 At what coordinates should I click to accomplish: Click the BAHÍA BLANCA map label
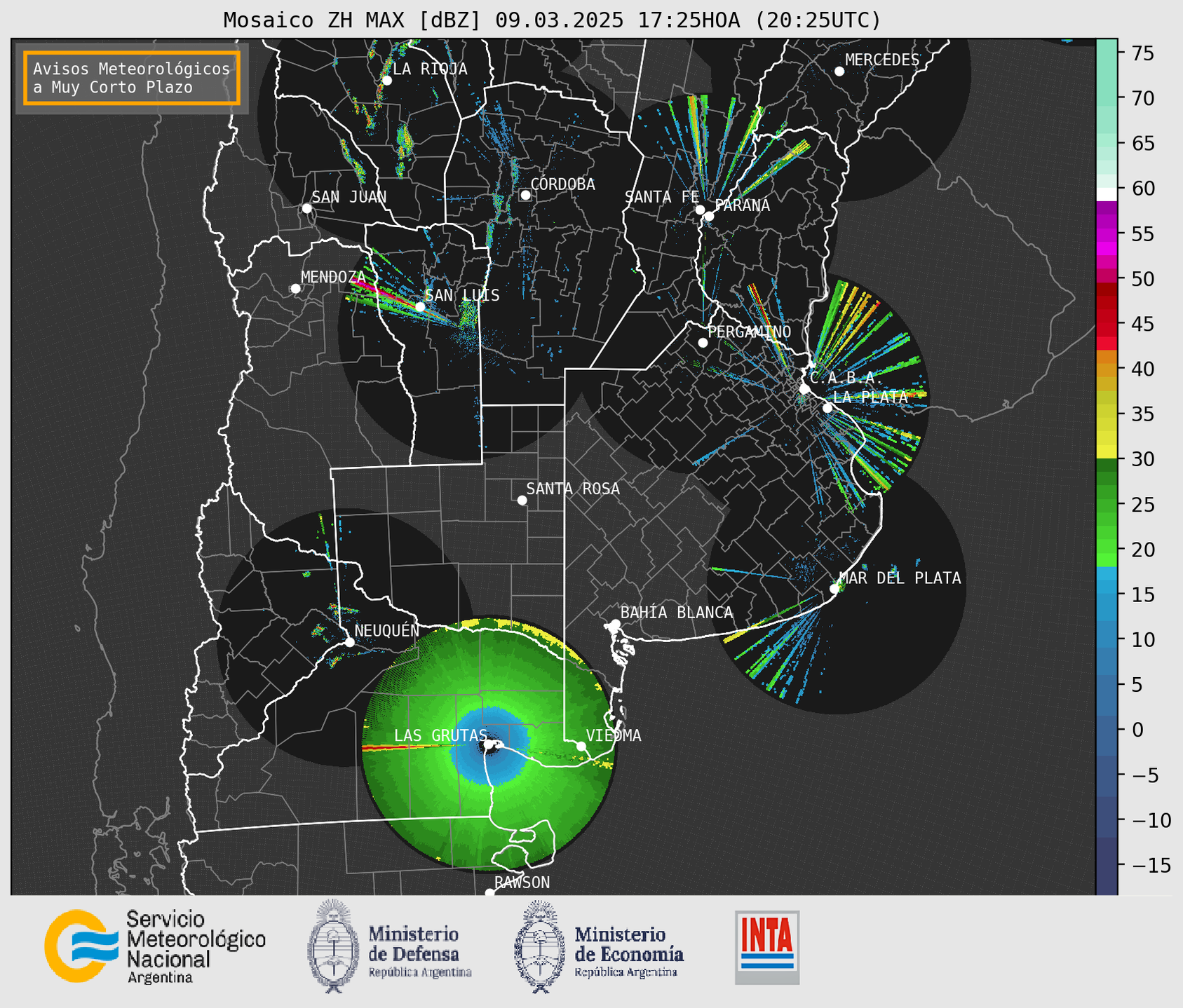tap(677, 613)
